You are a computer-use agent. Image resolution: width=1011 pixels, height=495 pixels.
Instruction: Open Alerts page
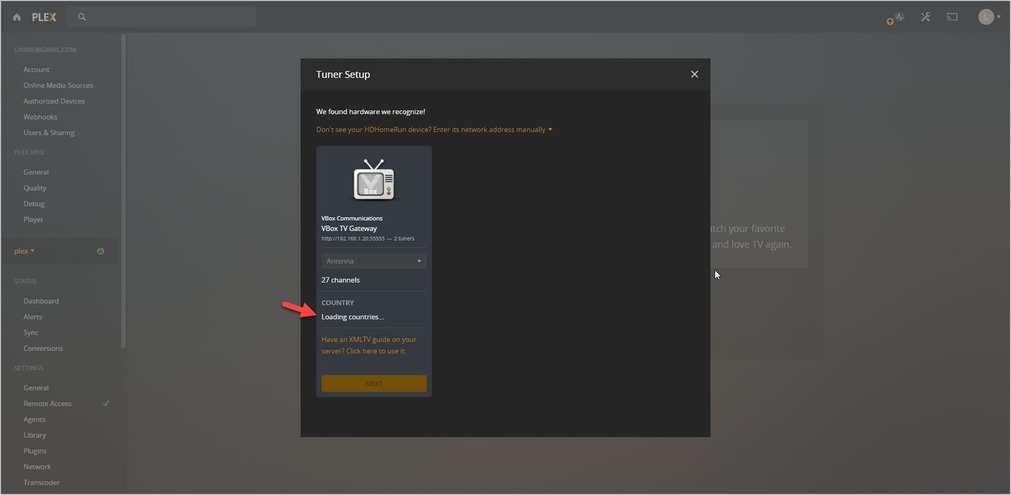click(x=32, y=317)
